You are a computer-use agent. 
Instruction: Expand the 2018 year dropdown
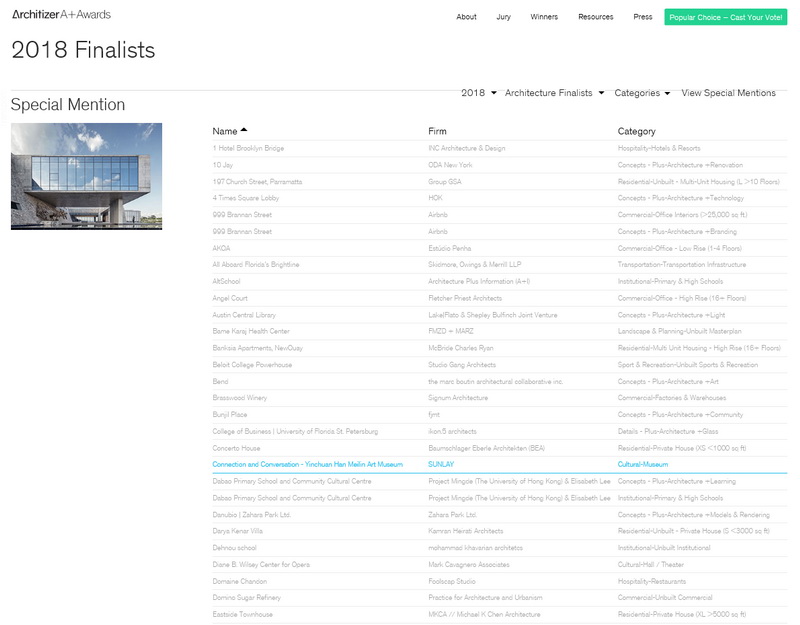click(x=479, y=93)
